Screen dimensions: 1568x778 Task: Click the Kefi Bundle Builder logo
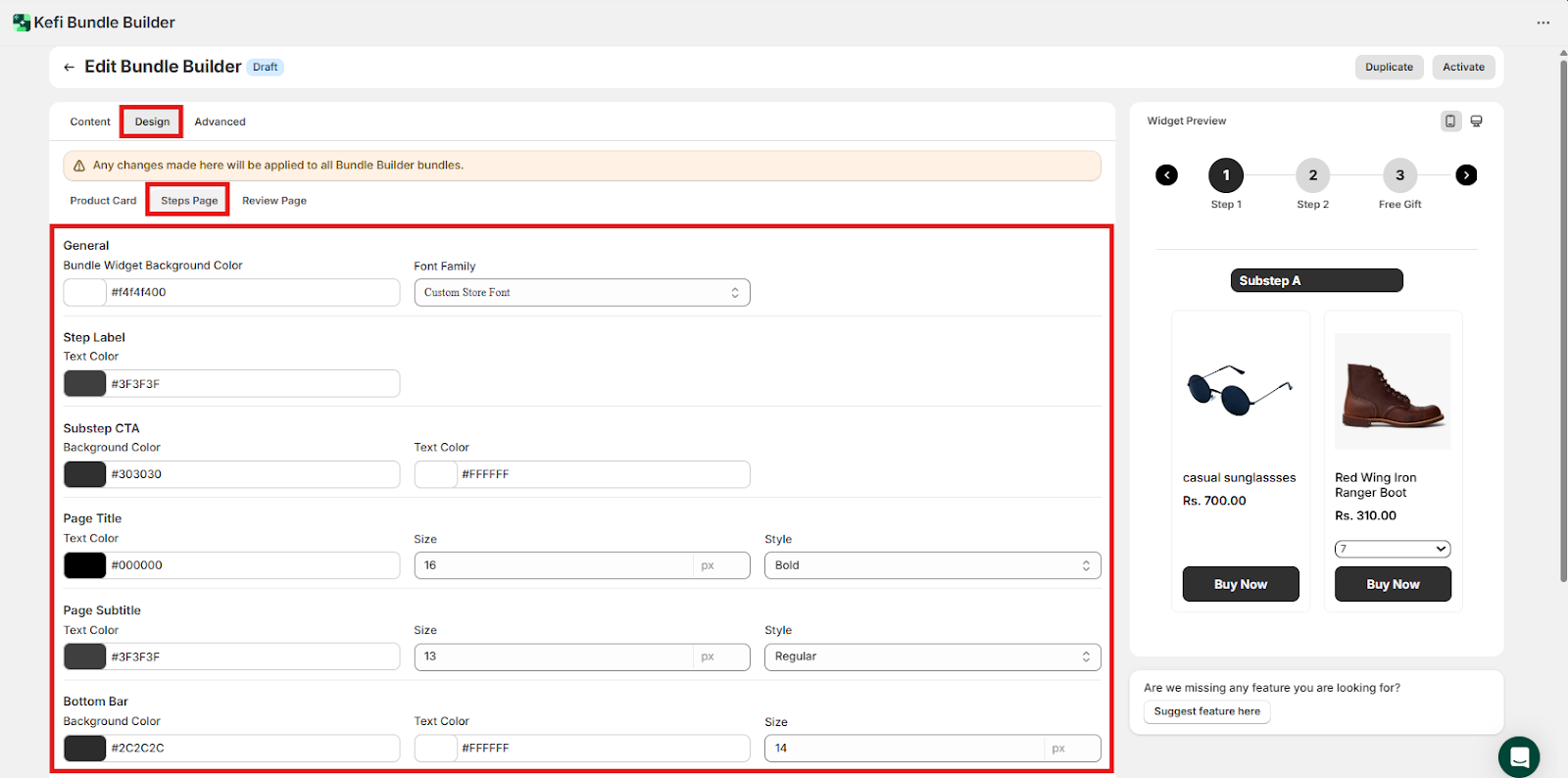pos(22,23)
